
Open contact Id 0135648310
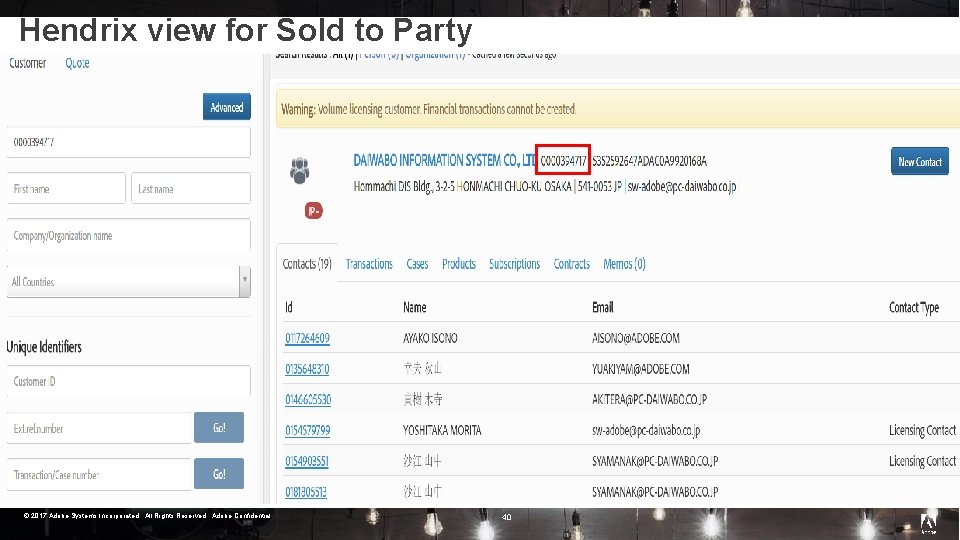(x=307, y=369)
